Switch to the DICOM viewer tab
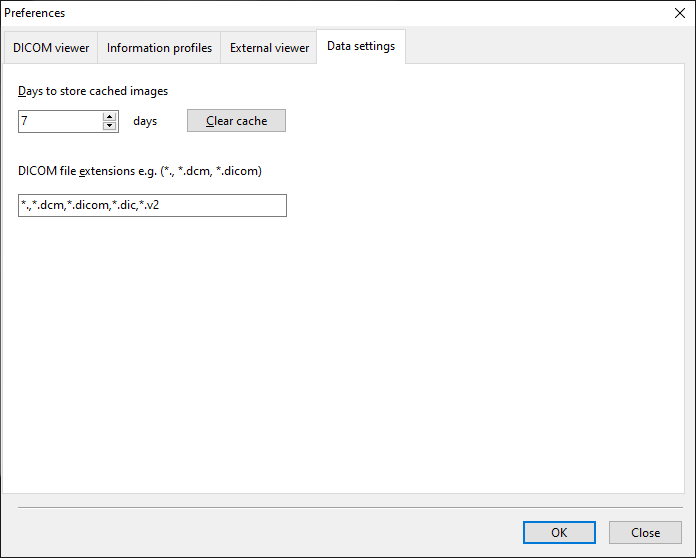 51,48
